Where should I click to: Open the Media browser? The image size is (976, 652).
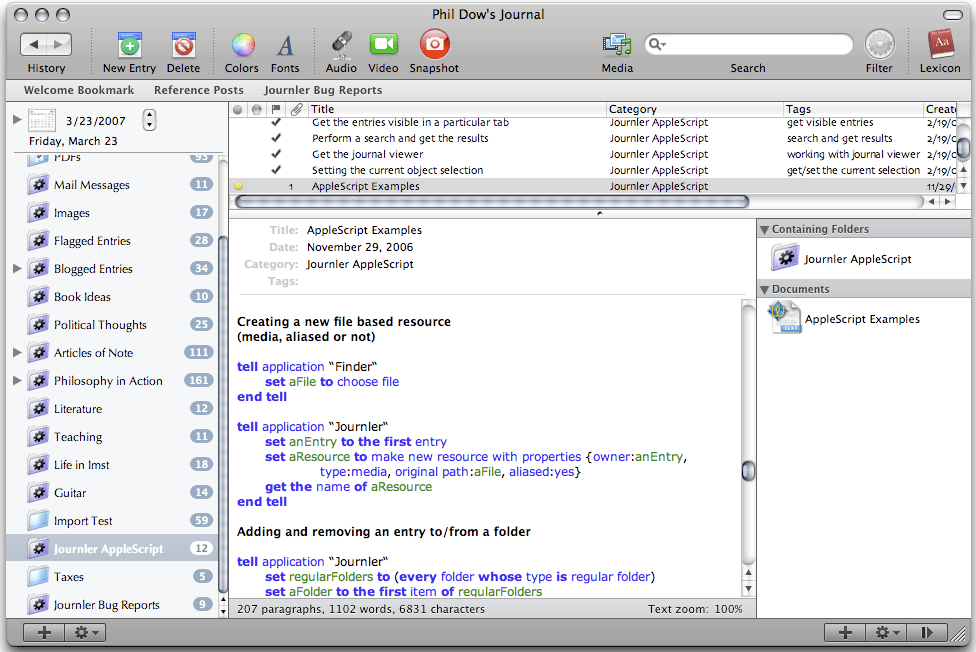[x=617, y=44]
